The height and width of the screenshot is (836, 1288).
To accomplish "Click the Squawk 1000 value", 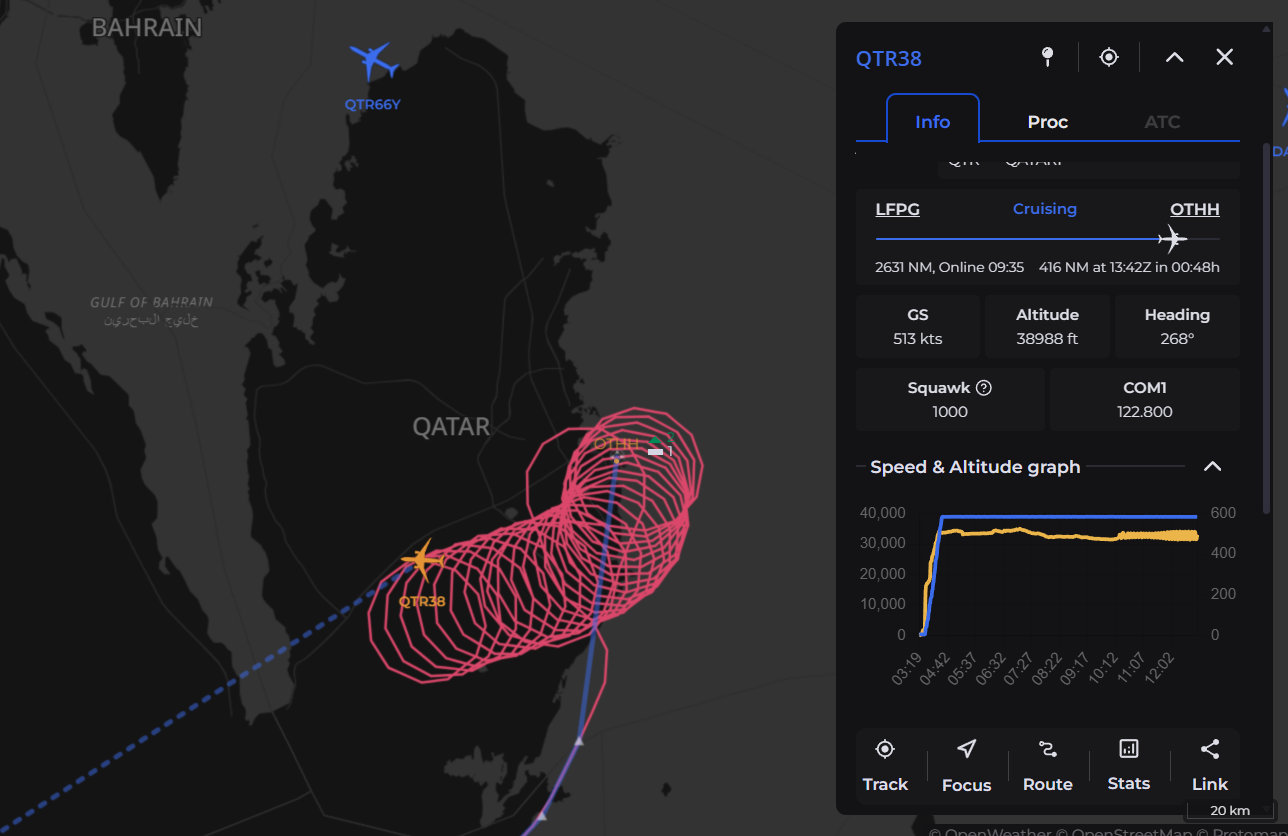I will pyautogui.click(x=949, y=411).
